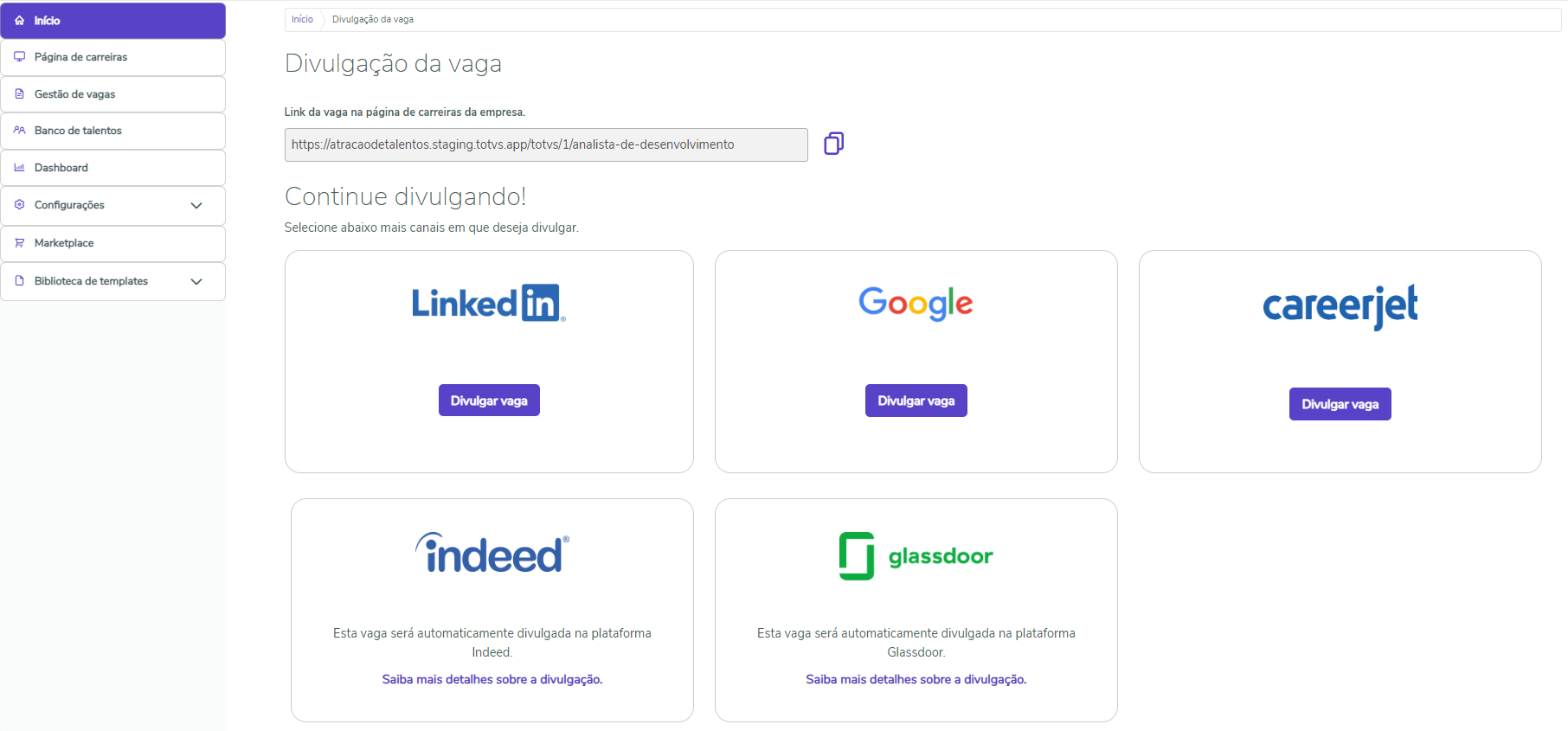Image resolution: width=1568 pixels, height=731 pixels.
Task: Go to Banco de talentos section
Action: click(x=78, y=131)
